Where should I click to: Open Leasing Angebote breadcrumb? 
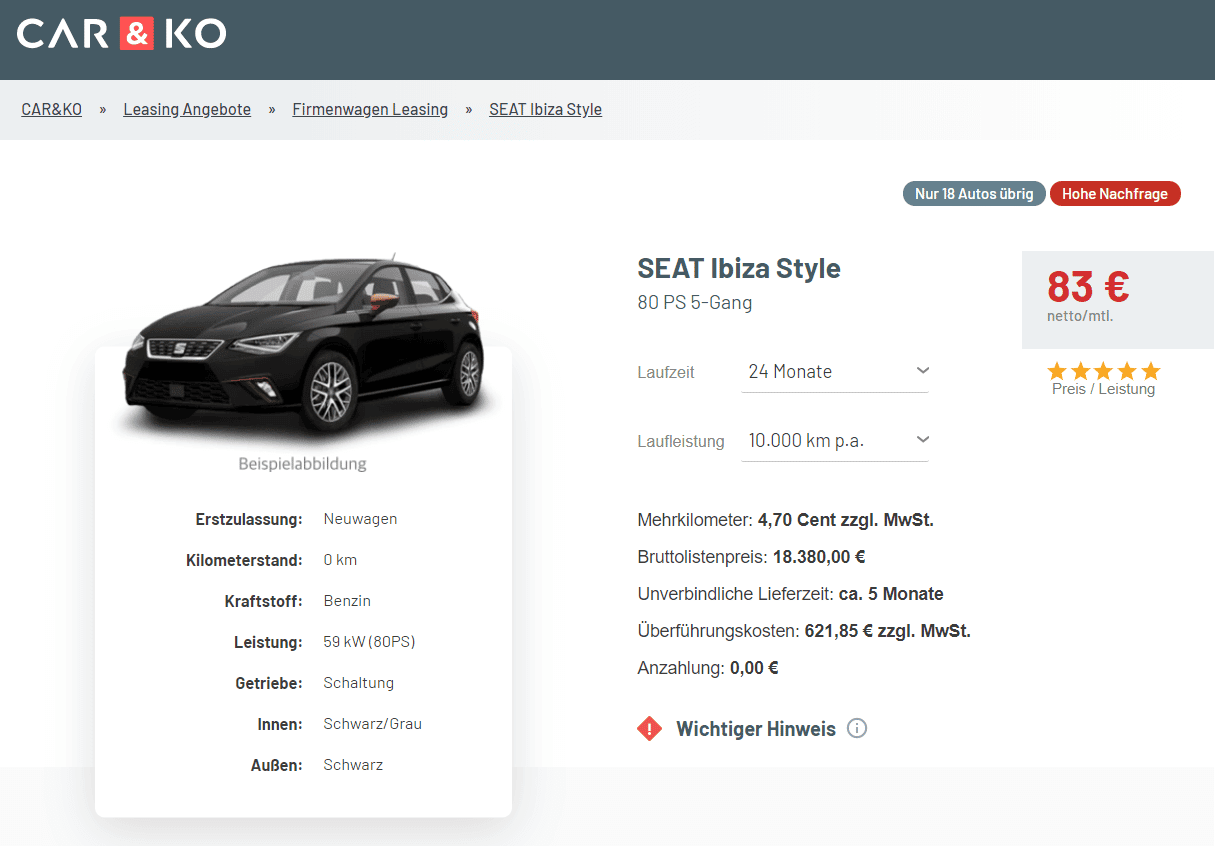tap(187, 109)
